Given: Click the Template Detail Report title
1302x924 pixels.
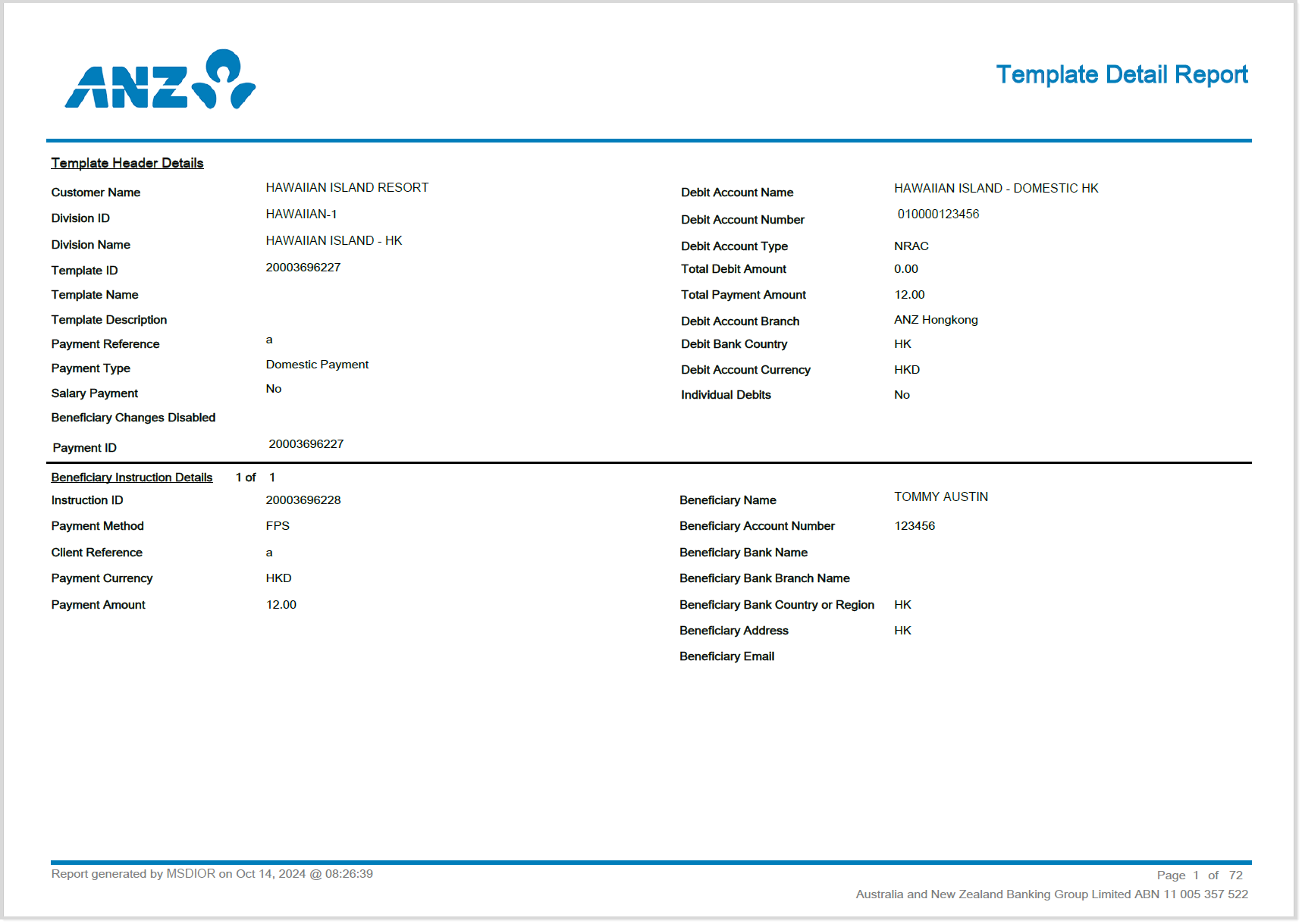Looking at the screenshot, I should point(1121,74).
